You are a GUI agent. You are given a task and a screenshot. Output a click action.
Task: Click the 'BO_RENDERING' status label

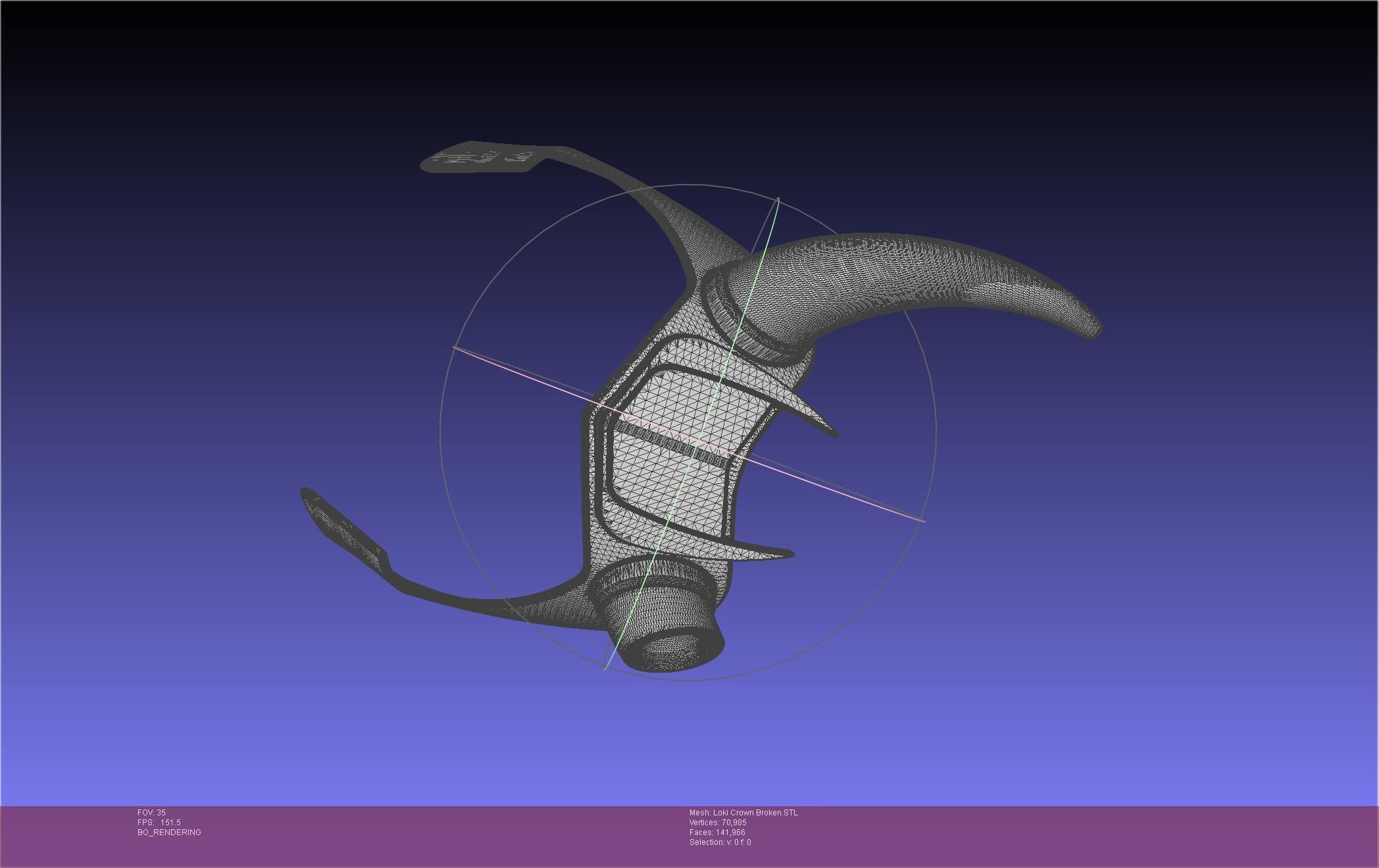click(x=169, y=832)
